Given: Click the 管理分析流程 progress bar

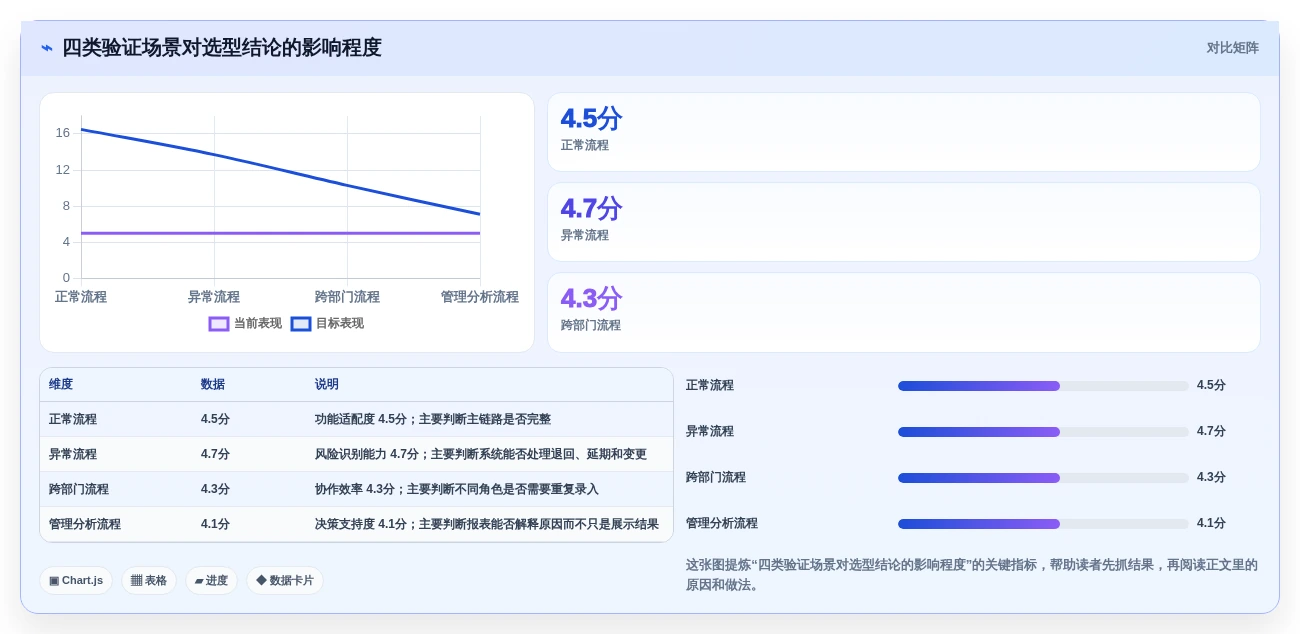Looking at the screenshot, I should pyautogui.click(x=1043, y=524).
